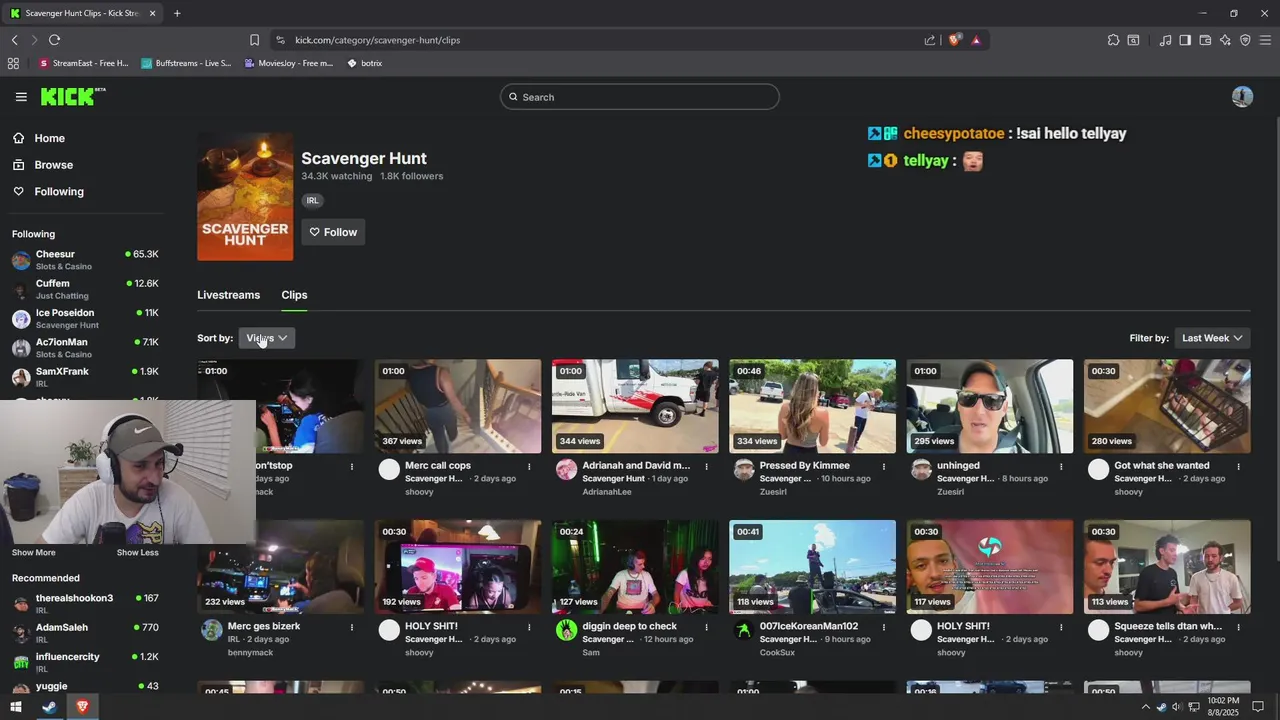
Task: Play the Merc call cops clip thumbnail
Action: [x=457, y=406]
